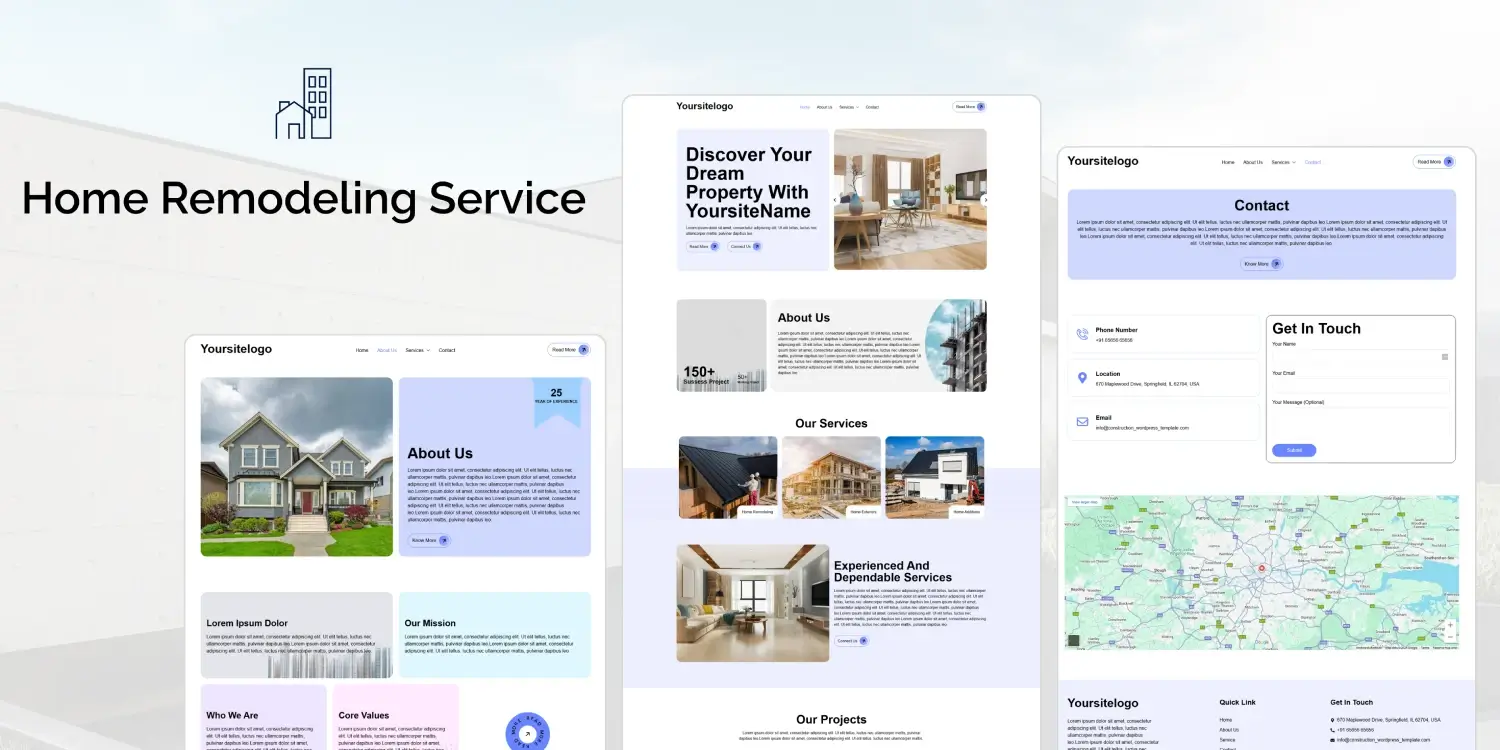Open Home in the About page nav
The height and width of the screenshot is (750, 1500).
362,350
